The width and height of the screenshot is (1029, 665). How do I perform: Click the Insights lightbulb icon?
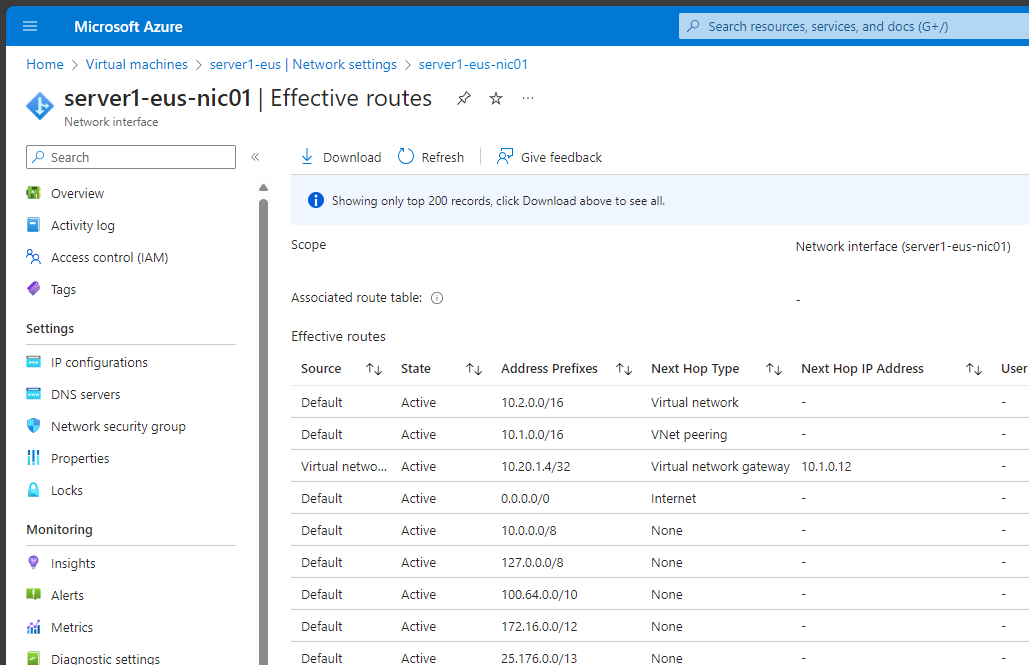pos(33,562)
